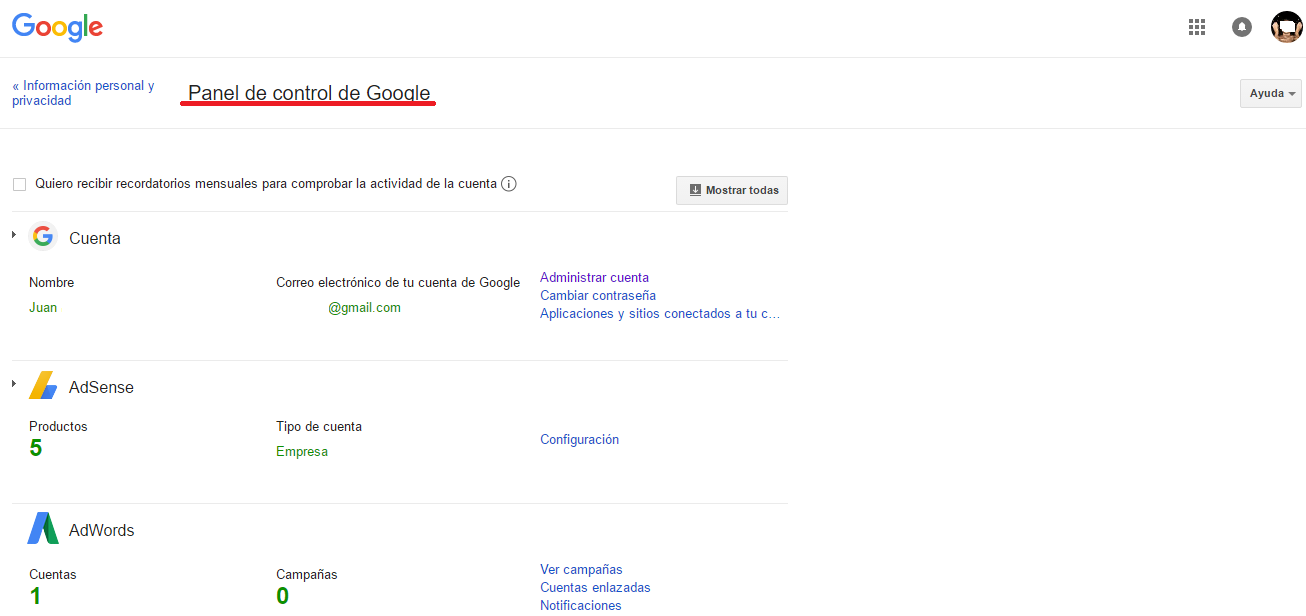Open the Ayuda dropdown
Screen dimensions: 1306x616
1271,93
